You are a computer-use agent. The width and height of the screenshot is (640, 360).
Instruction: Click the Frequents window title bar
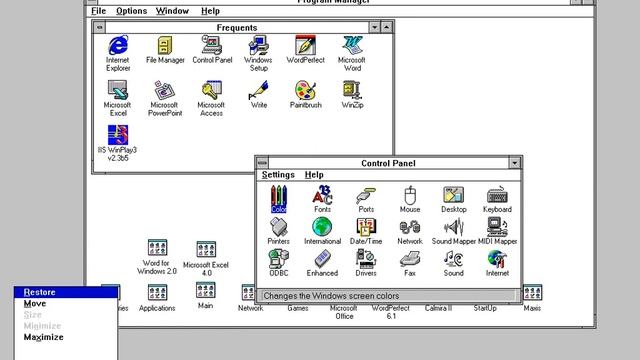[237, 27]
